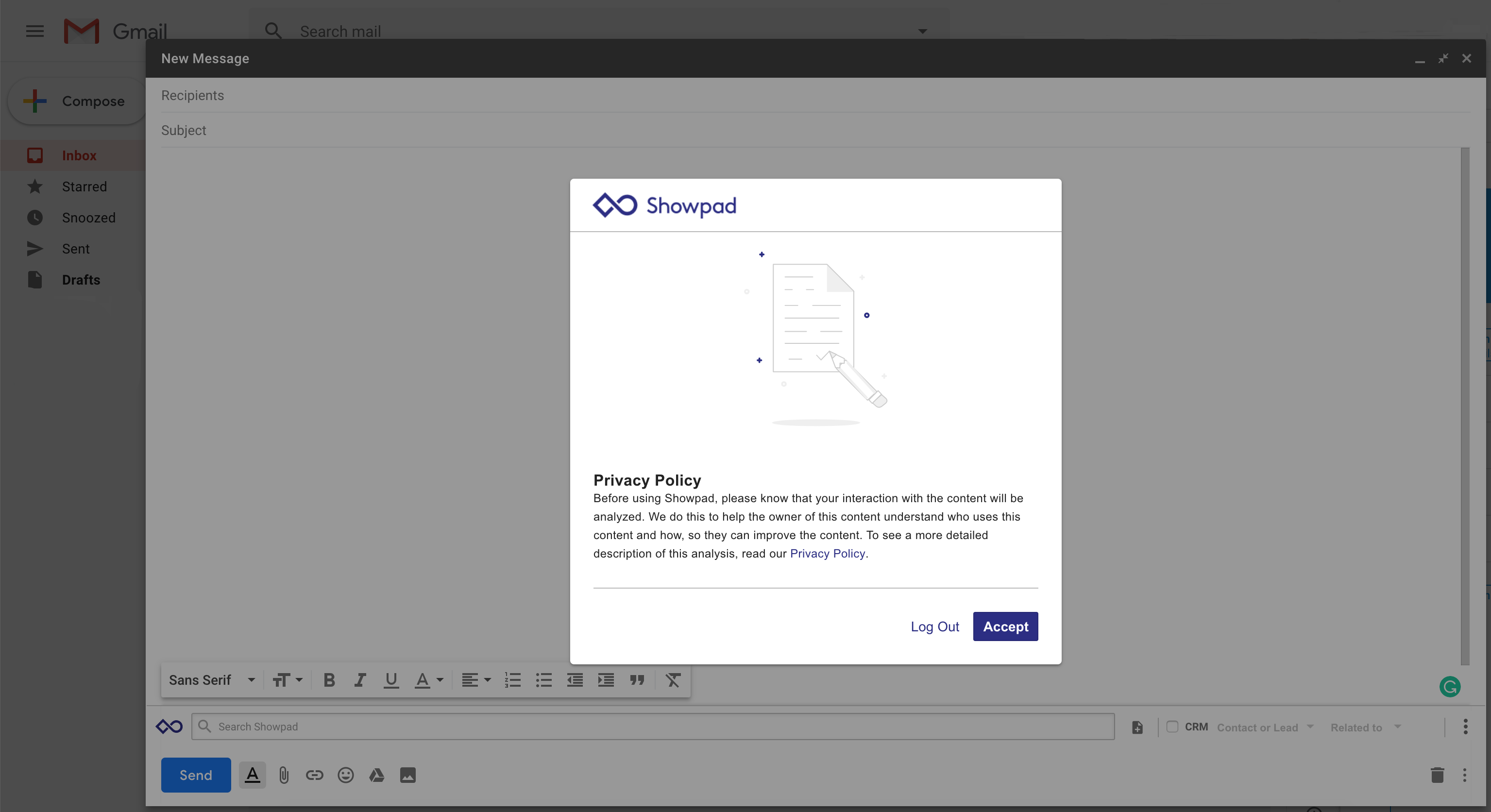The height and width of the screenshot is (812, 1491).
Task: Toggle formatting options button next to Send
Action: pos(253,775)
